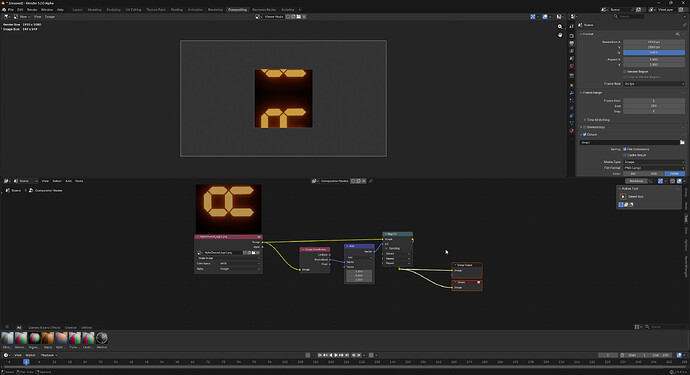Open the Frame Rate dropdown

pos(654,84)
